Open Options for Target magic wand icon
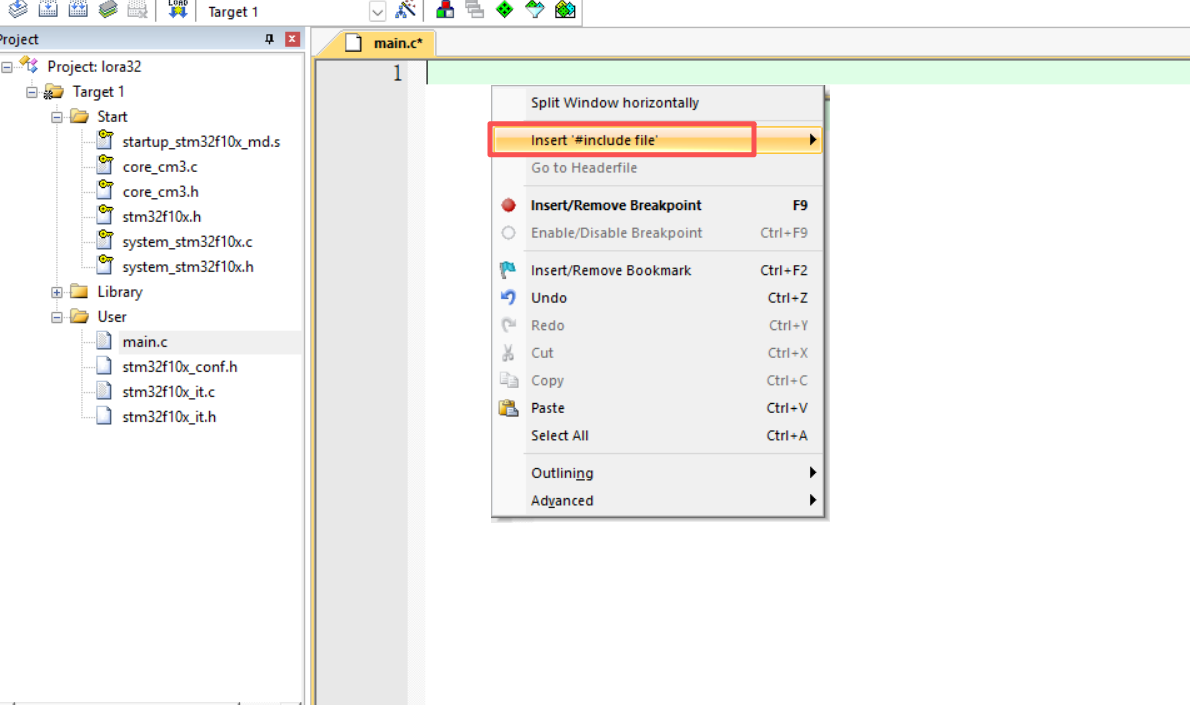Screen dimensions: 1190x705 click(x=405, y=10)
